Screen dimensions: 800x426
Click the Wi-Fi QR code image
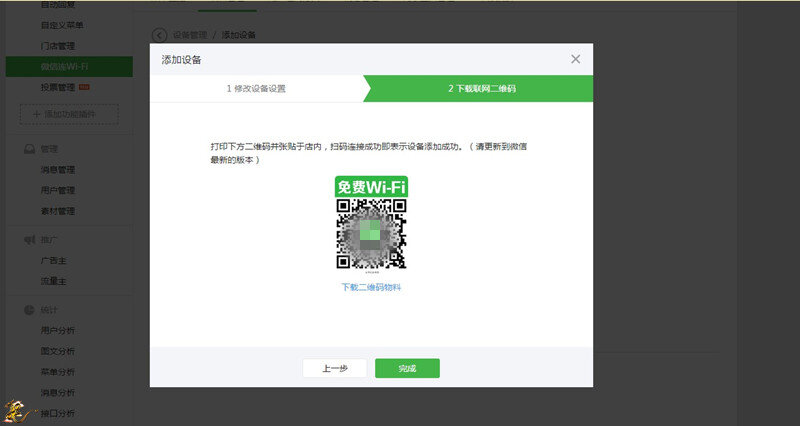tap(371, 234)
